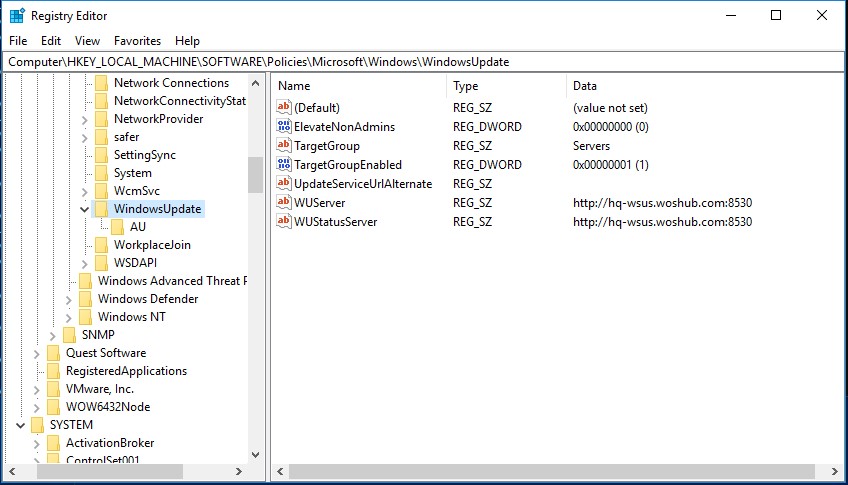848x485 pixels.
Task: Expand the Windows Defender key
Action: click(x=69, y=299)
